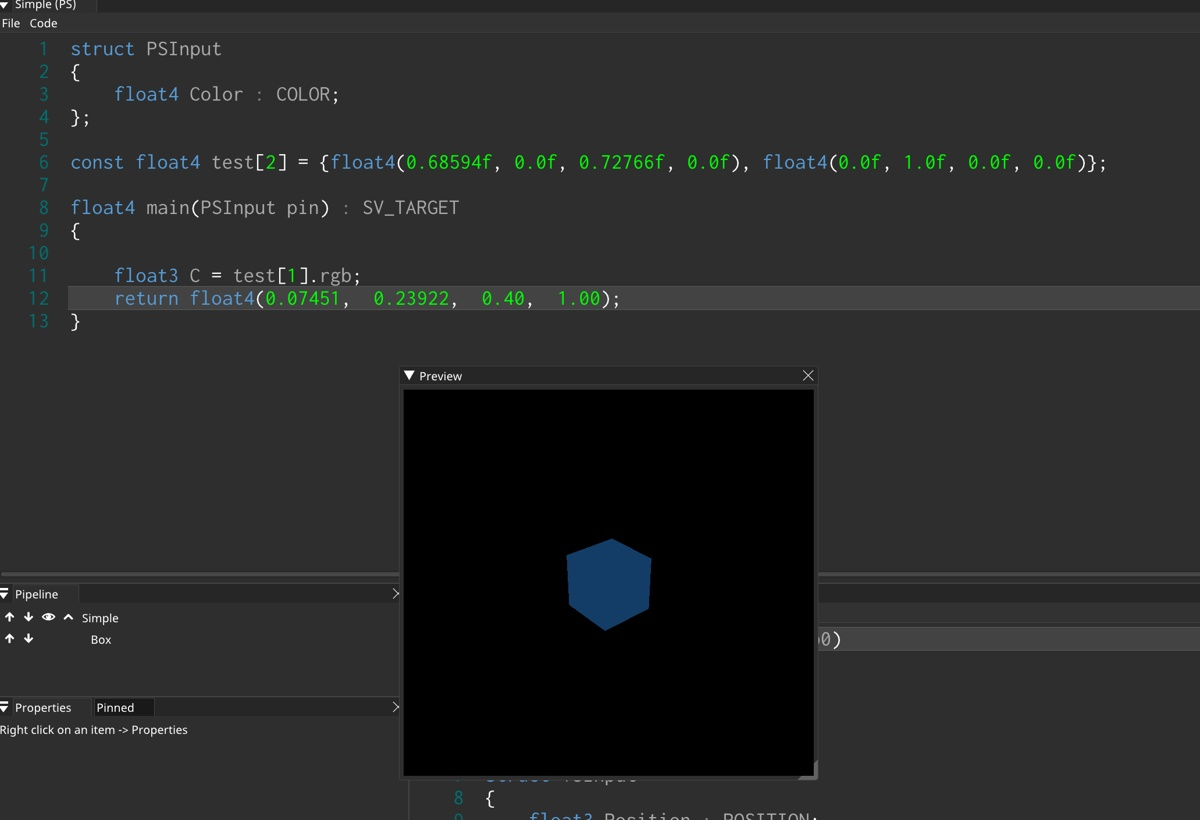Select the Box pipeline item
This screenshot has width=1200, height=820.
point(101,640)
